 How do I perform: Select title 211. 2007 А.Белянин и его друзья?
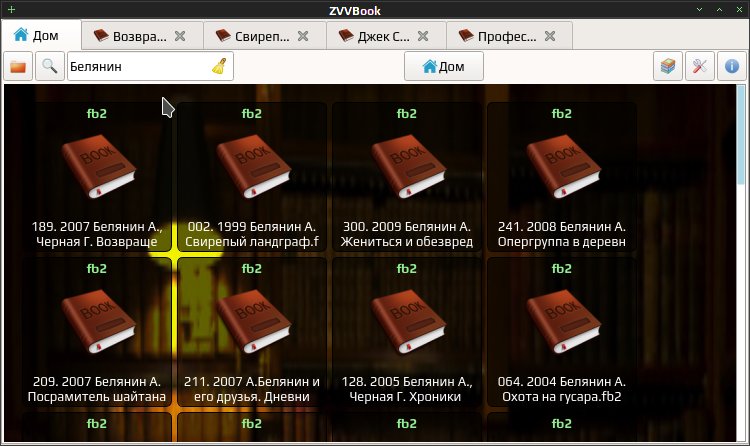(252, 389)
